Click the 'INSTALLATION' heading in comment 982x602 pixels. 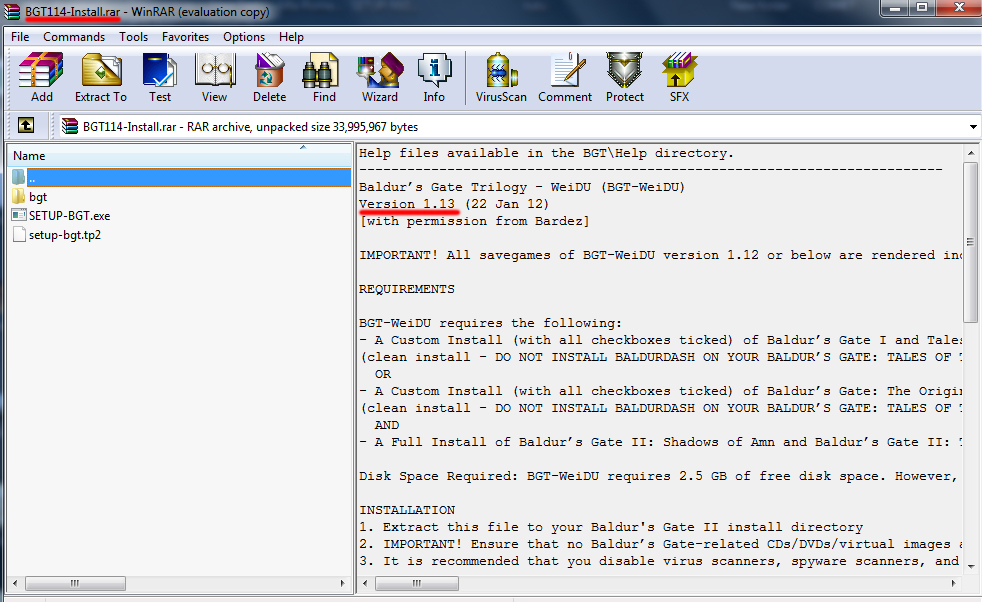[407, 510]
